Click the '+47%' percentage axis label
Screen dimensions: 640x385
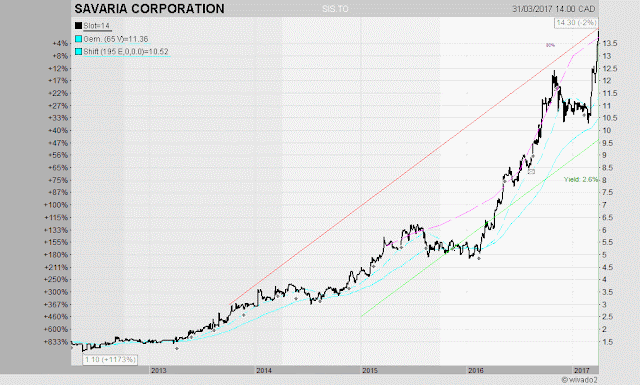(x=58, y=143)
